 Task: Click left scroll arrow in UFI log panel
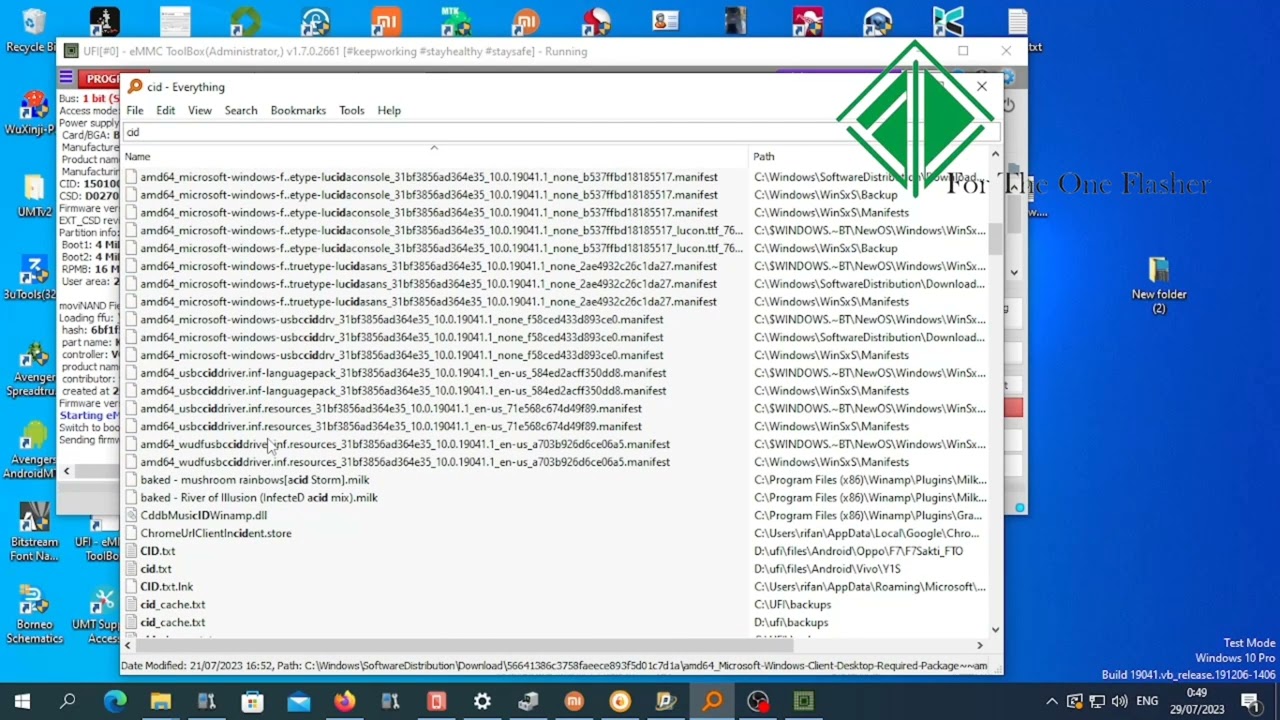point(66,471)
